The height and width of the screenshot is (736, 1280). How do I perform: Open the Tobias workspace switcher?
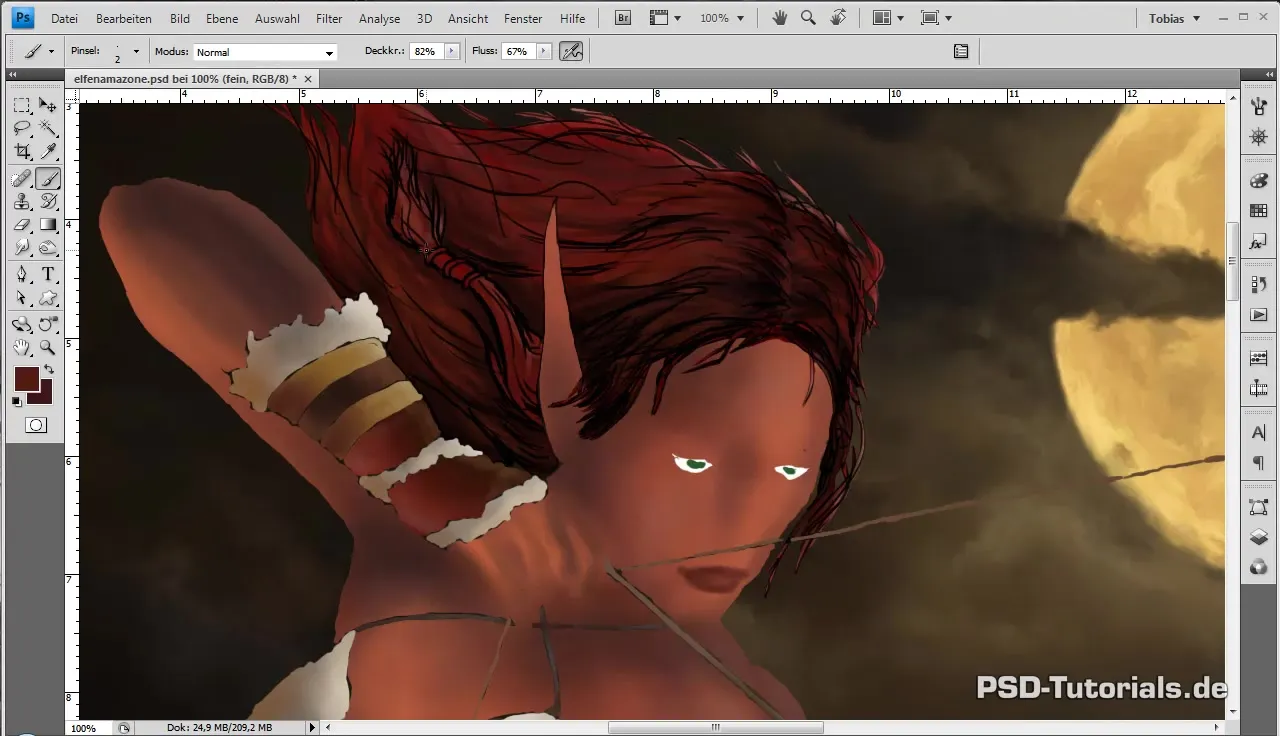pyautogui.click(x=1175, y=18)
